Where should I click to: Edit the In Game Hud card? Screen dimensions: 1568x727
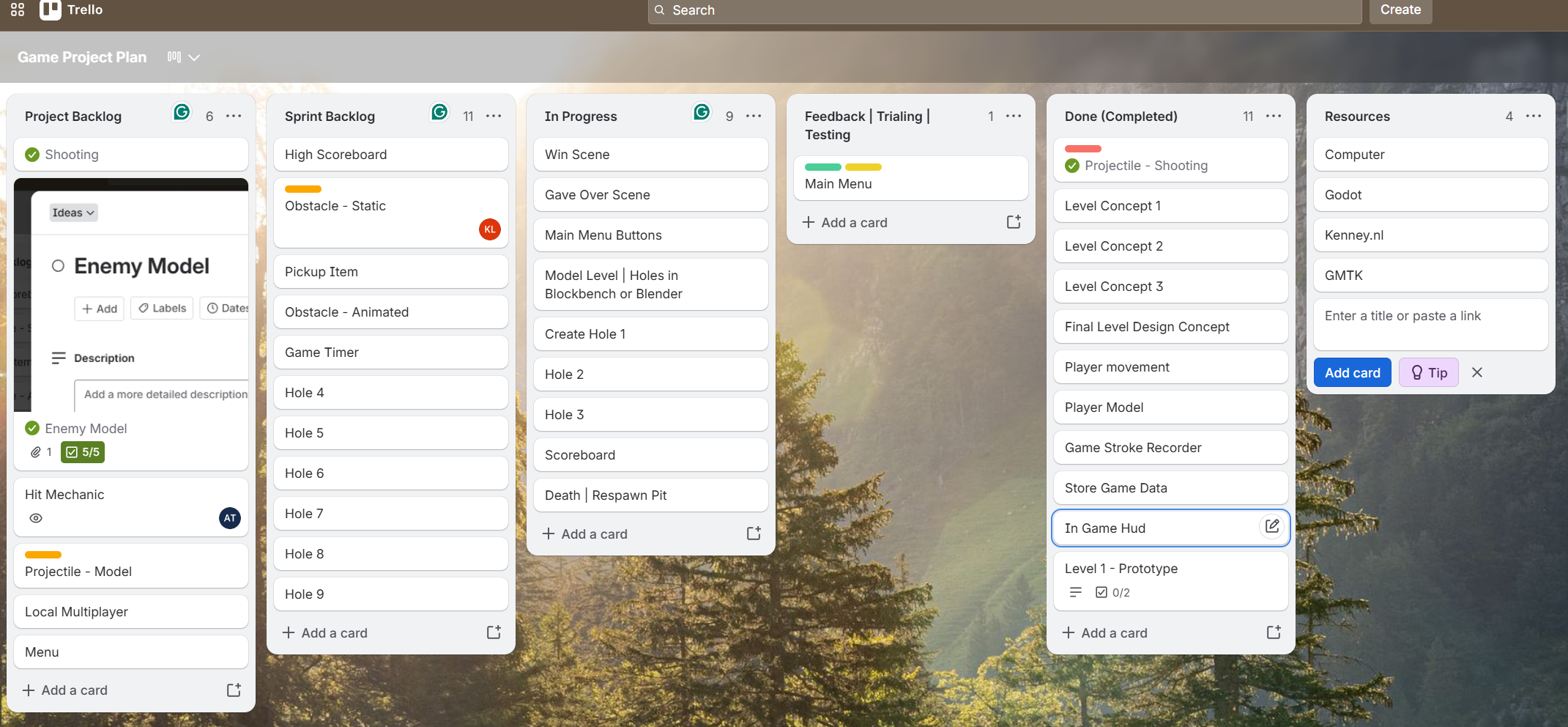click(1272, 526)
